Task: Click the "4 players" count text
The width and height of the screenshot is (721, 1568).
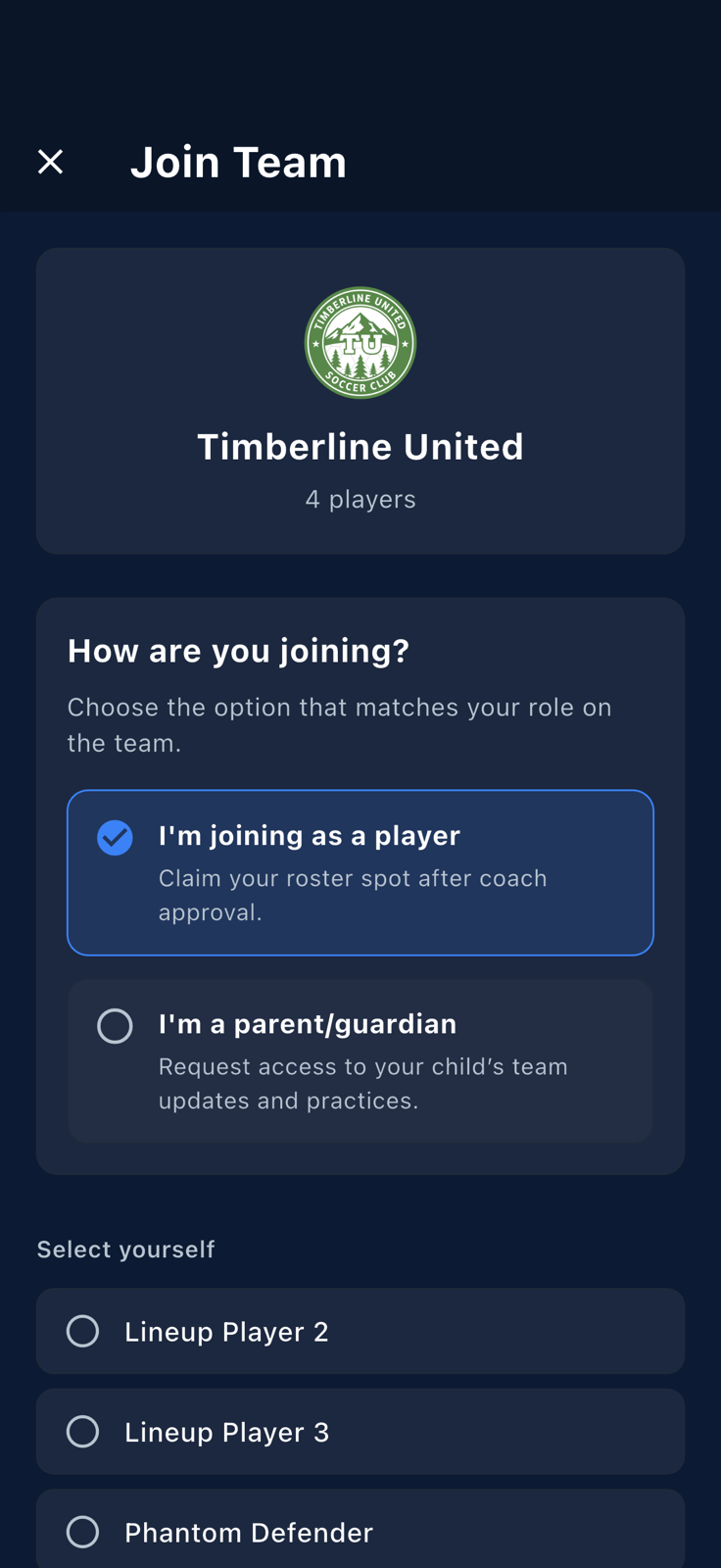Action: (x=360, y=499)
